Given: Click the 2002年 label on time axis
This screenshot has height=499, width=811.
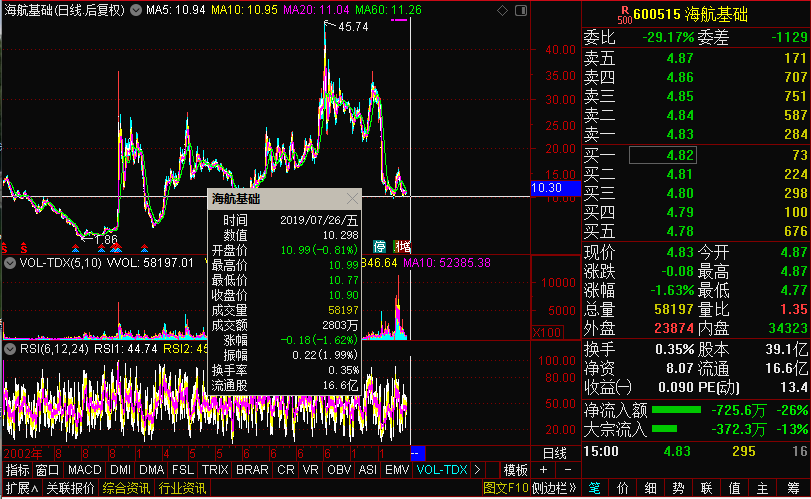Looking at the screenshot, I should (x=23, y=454).
